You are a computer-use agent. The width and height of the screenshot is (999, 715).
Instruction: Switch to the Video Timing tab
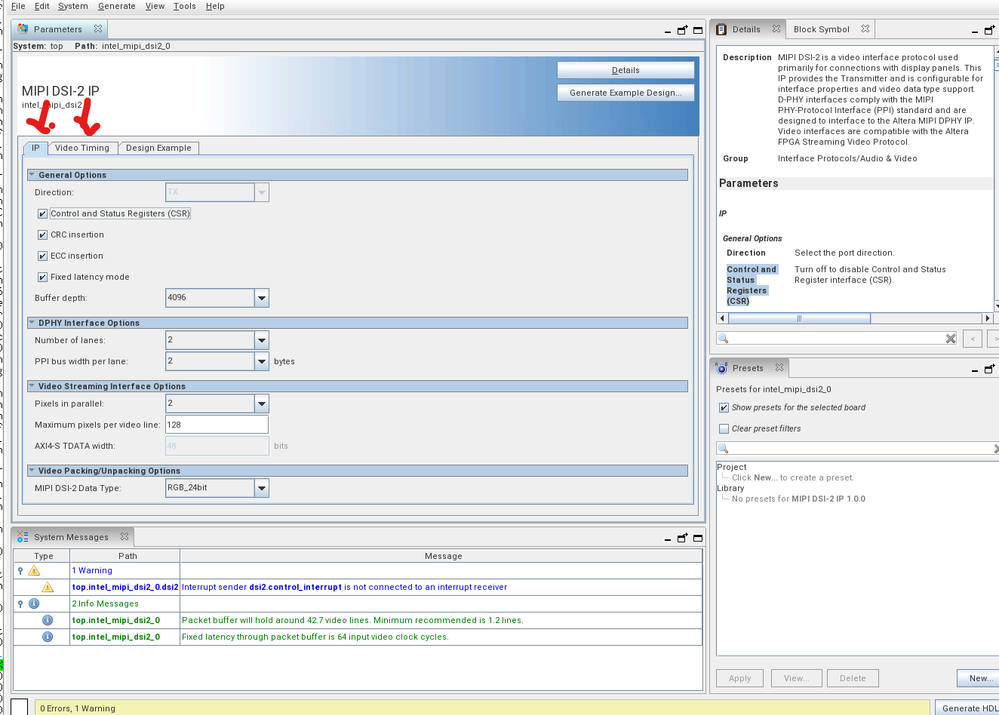[82, 148]
